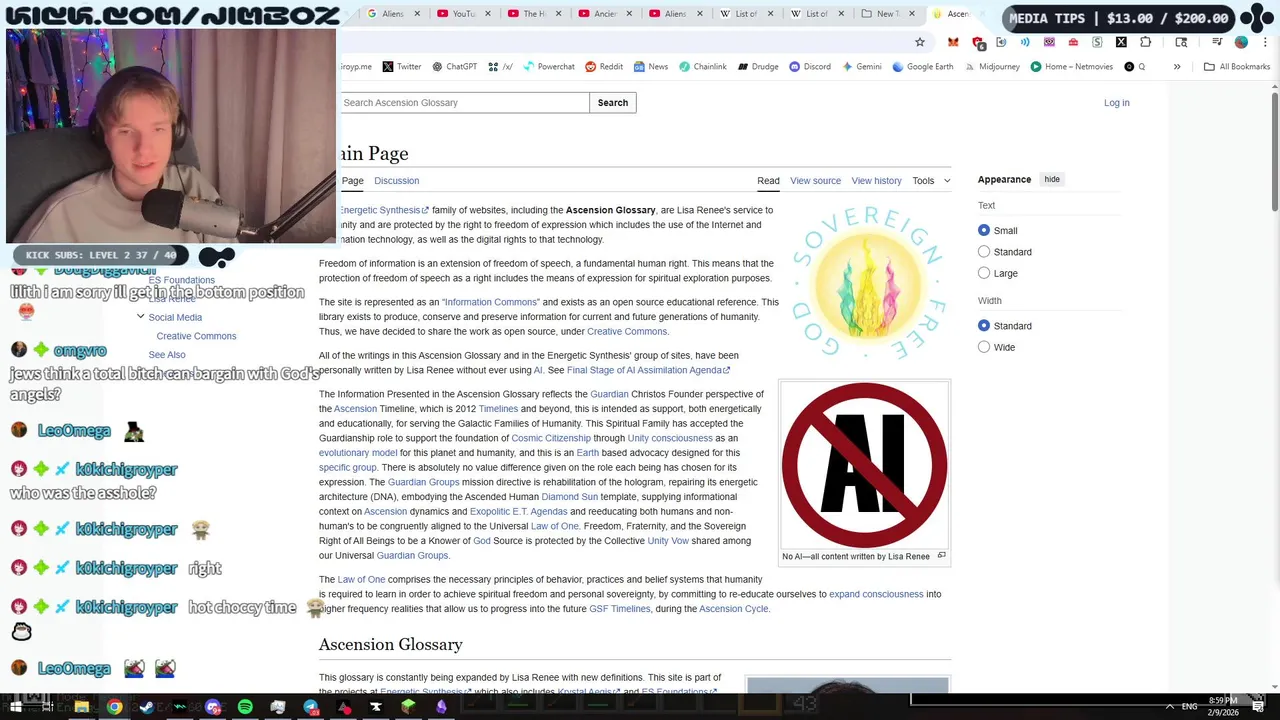Click the Log in link

click(1116, 103)
